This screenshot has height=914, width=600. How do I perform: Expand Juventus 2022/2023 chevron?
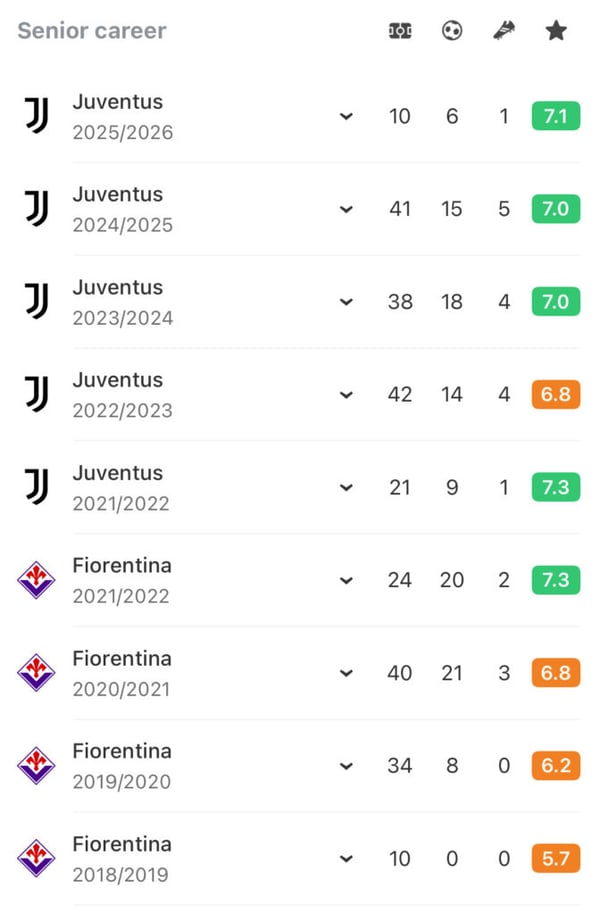click(x=346, y=395)
